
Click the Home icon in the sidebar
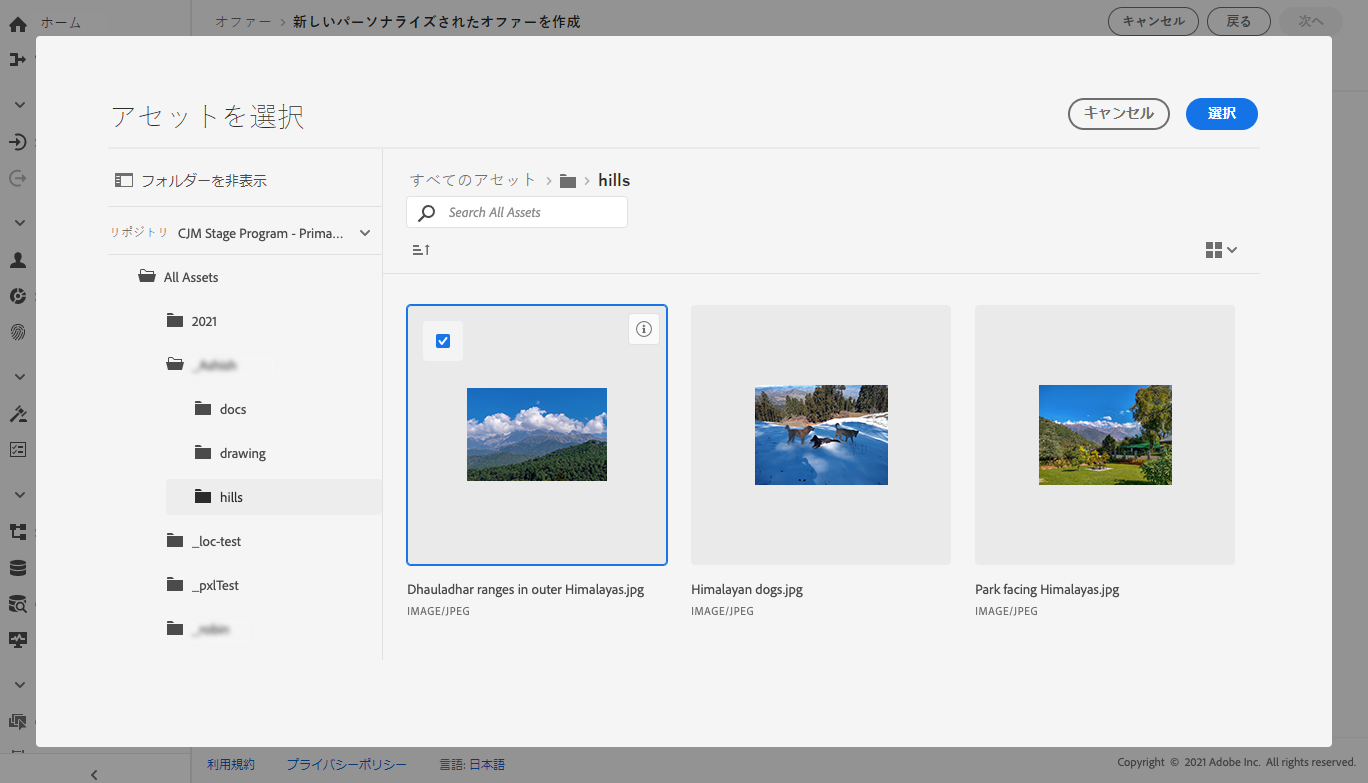point(17,23)
